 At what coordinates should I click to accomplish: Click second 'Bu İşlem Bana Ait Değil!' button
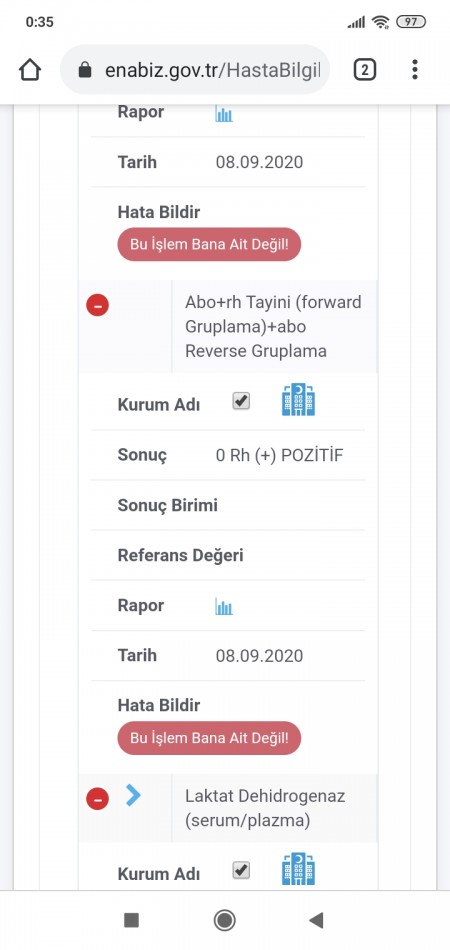pos(209,738)
